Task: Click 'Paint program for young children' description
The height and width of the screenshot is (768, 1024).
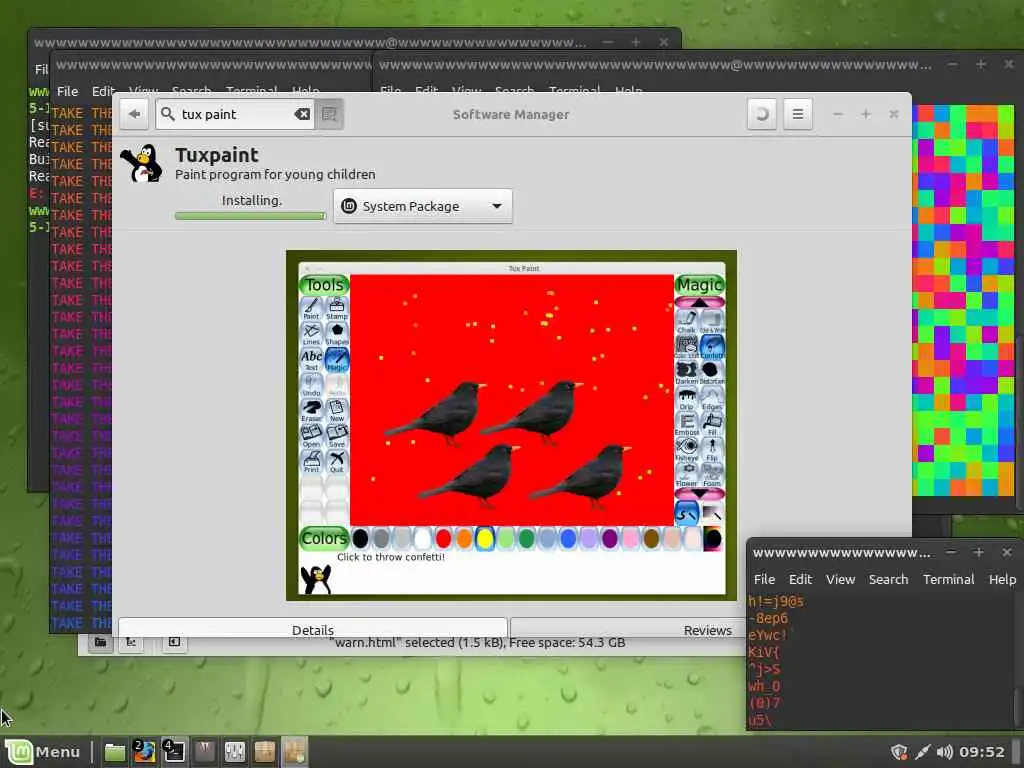Action: (275, 174)
